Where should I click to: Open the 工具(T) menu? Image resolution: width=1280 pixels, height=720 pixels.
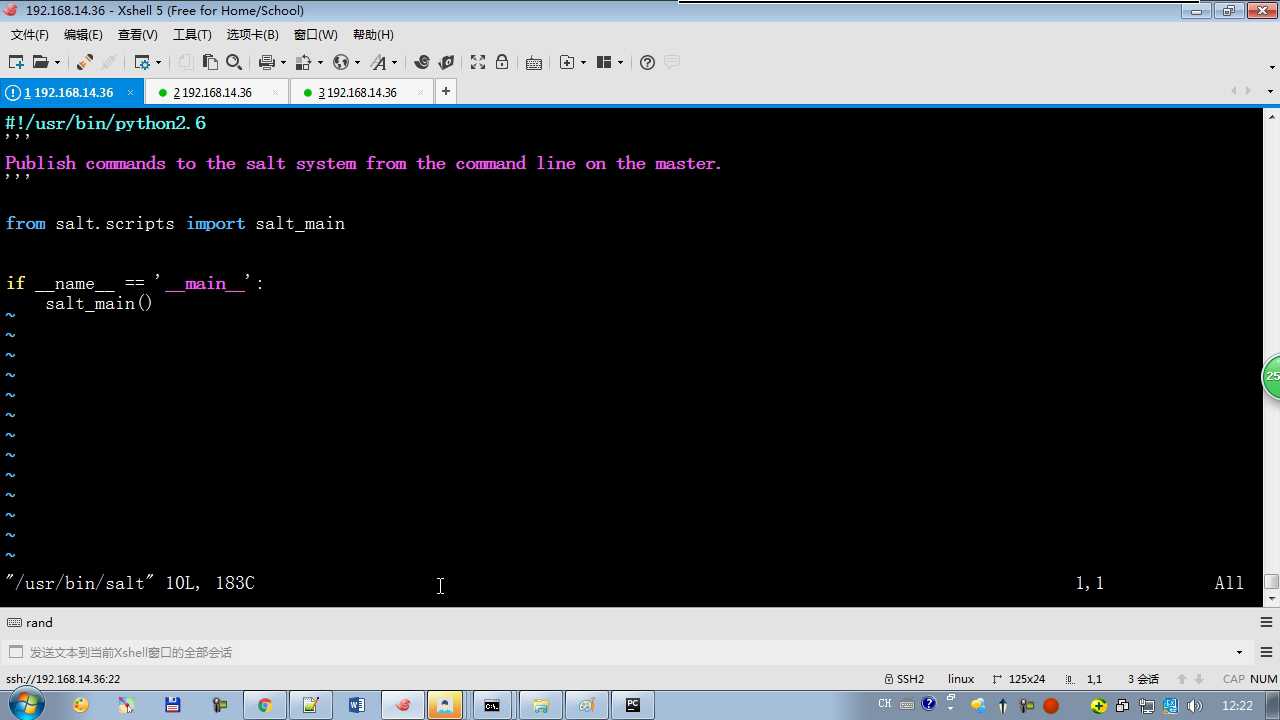pos(192,34)
